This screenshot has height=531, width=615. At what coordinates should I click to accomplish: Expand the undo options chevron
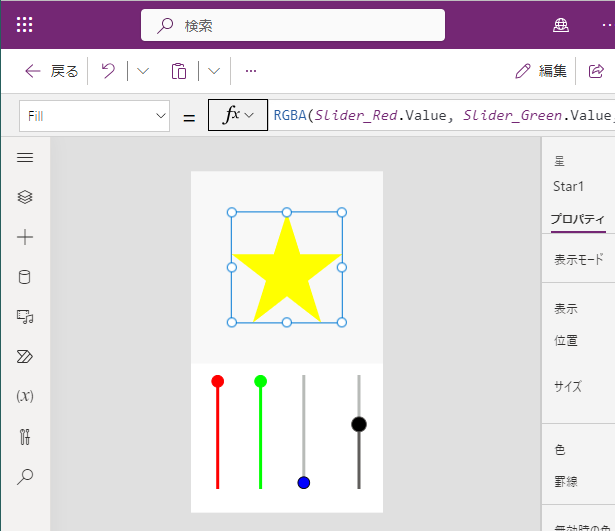143,71
